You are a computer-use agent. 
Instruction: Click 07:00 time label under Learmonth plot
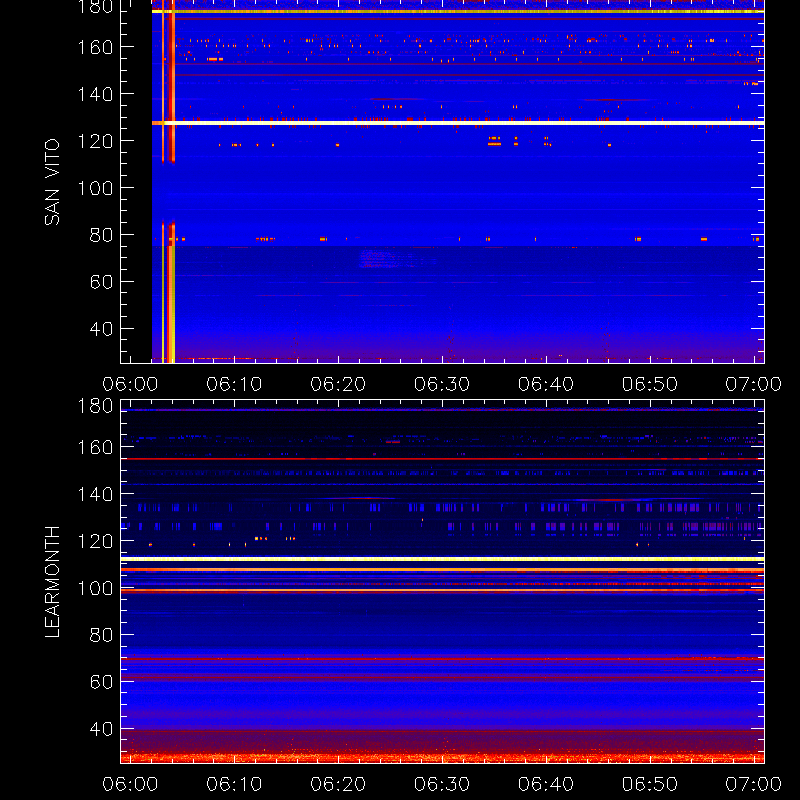[x=754, y=784]
